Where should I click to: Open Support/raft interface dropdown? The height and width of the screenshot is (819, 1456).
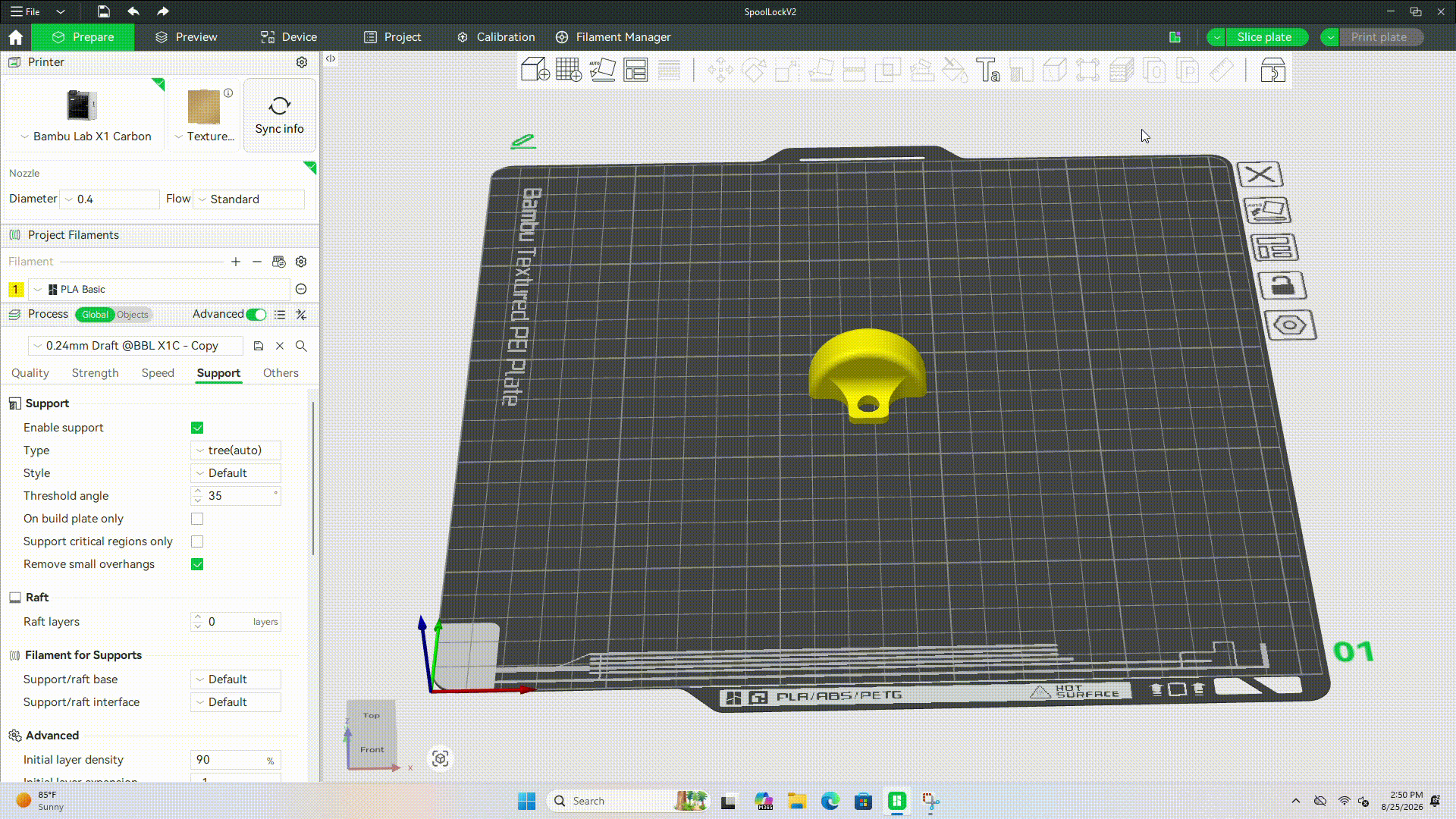[x=236, y=702]
